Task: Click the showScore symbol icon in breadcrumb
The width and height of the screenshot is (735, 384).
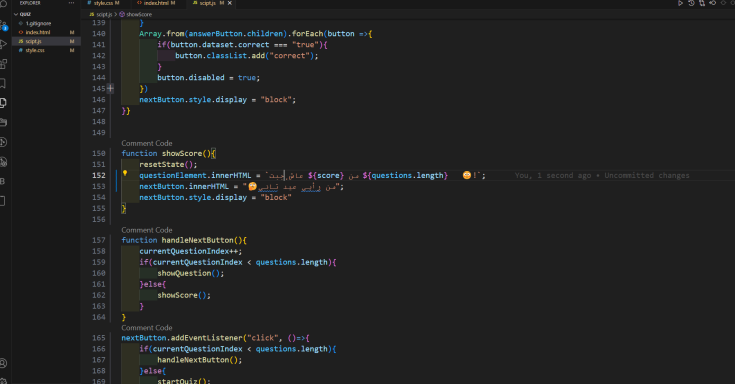Action: 122,15
